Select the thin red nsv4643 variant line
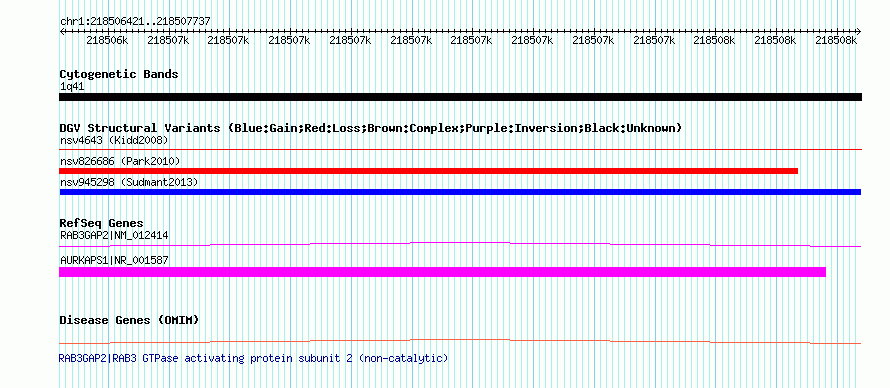Screen dimensions: 890x388 point(460,150)
